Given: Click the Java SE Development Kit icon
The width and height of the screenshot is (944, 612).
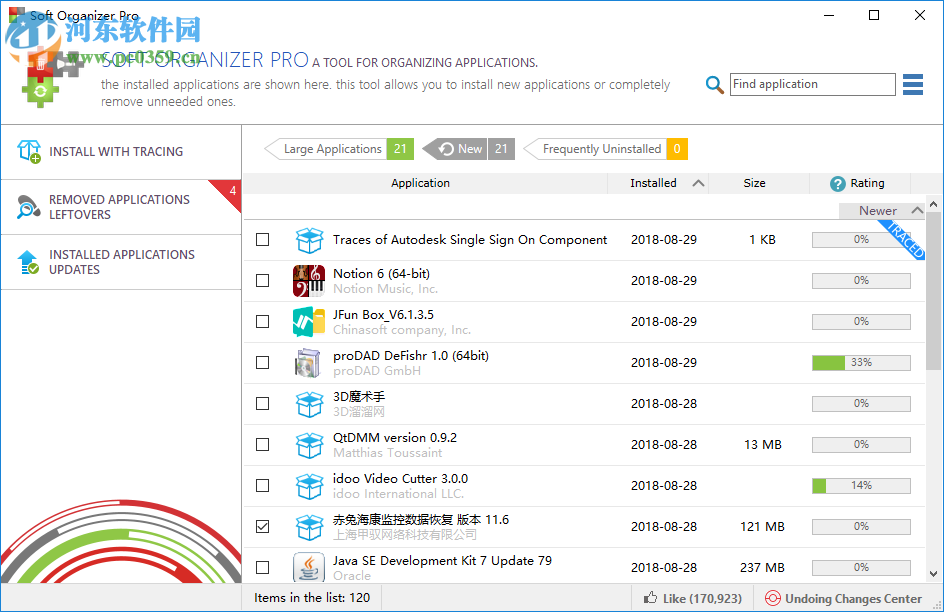Looking at the screenshot, I should (309, 567).
